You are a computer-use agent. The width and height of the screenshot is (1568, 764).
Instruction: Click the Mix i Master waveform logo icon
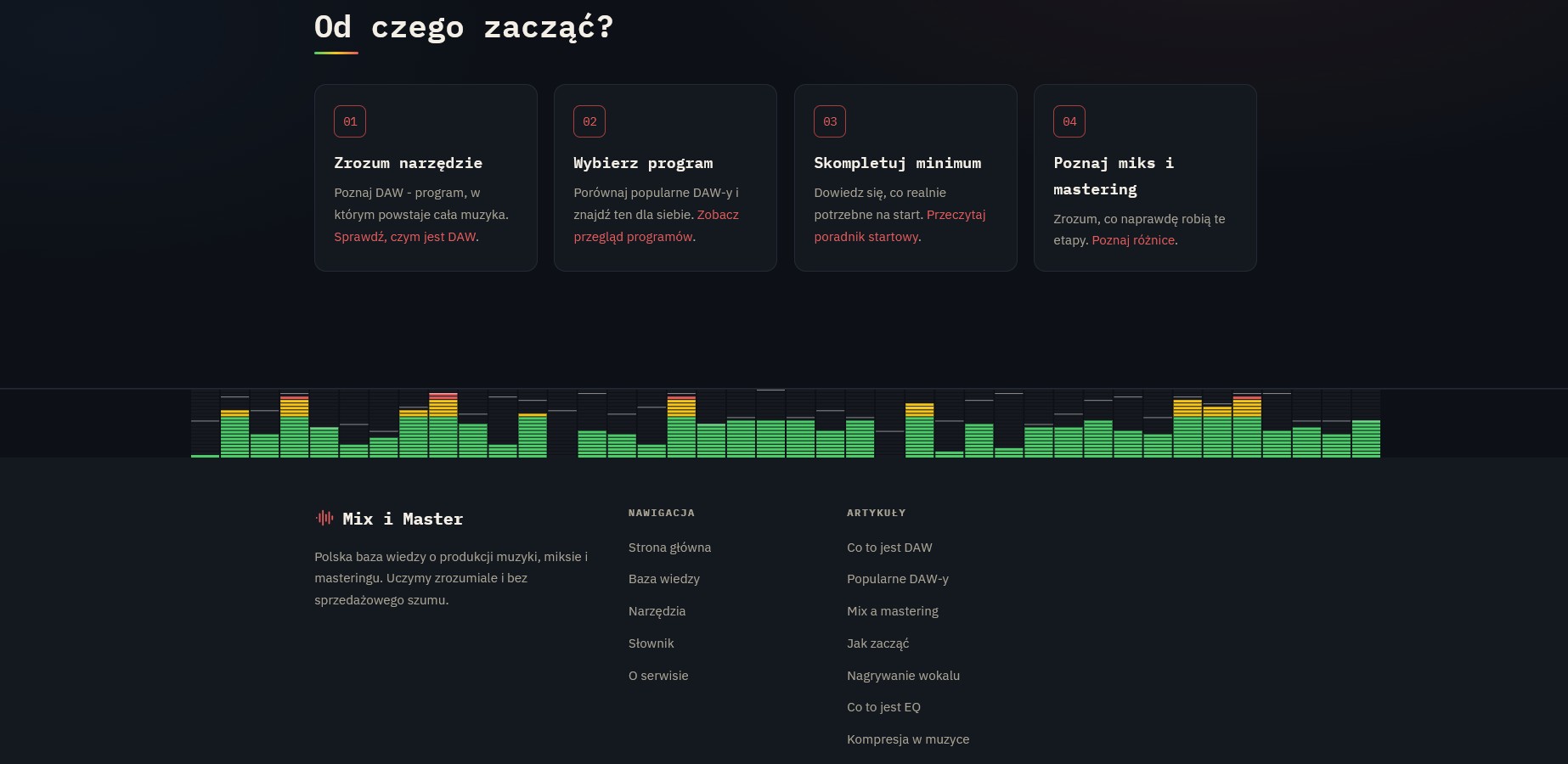click(x=324, y=518)
